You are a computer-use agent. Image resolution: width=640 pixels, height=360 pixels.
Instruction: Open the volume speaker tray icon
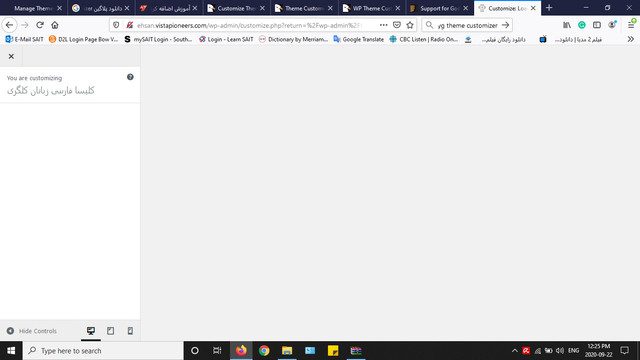560,351
